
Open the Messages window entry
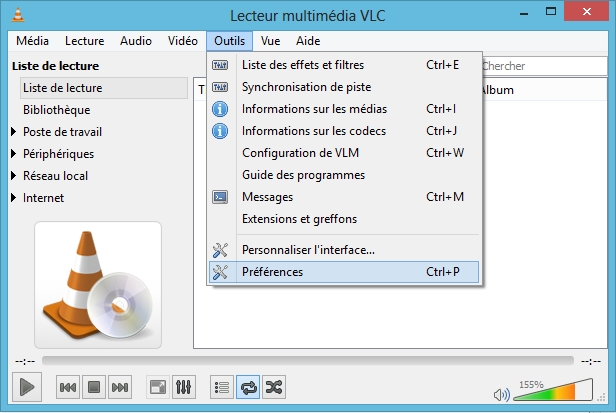coord(344,197)
